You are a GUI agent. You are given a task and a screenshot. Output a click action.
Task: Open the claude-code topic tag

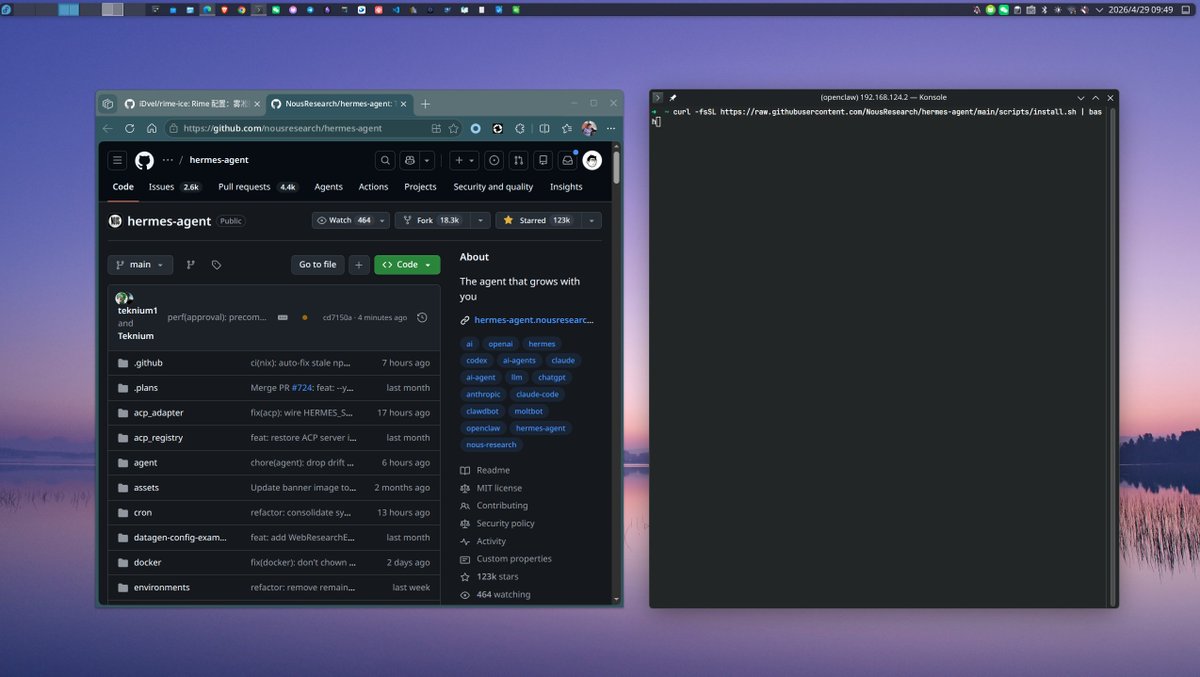click(537, 394)
